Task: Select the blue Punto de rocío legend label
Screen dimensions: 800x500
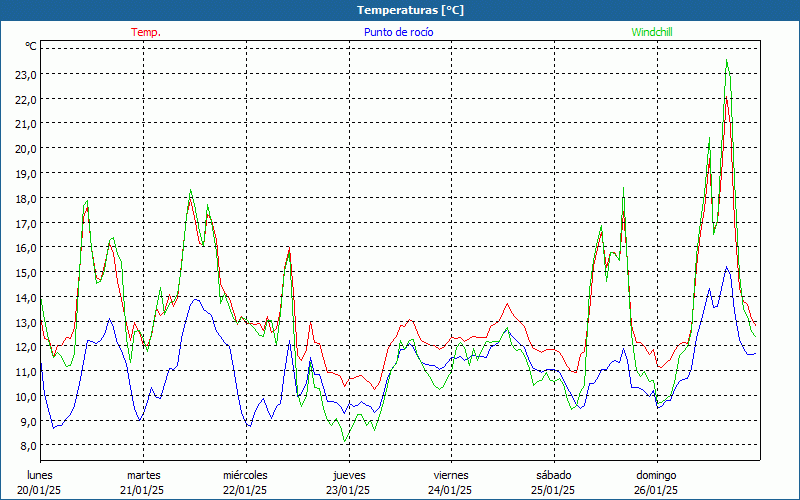Action: (399, 32)
